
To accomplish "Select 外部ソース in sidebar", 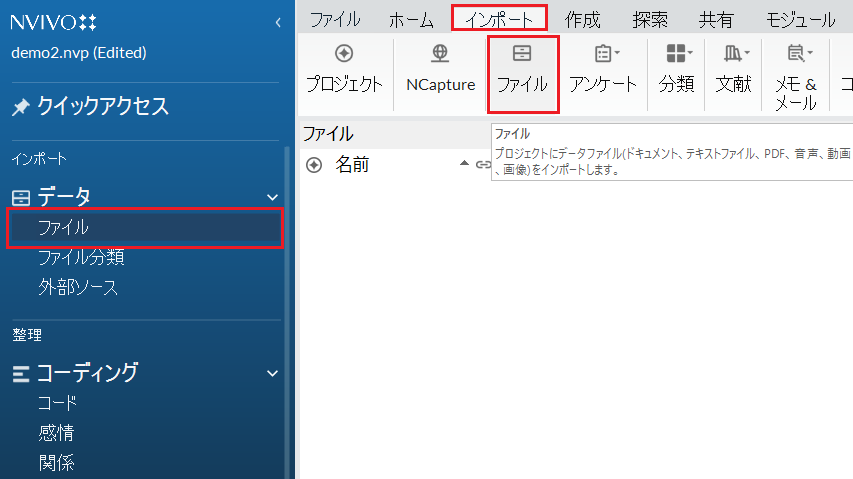I will coord(78,287).
